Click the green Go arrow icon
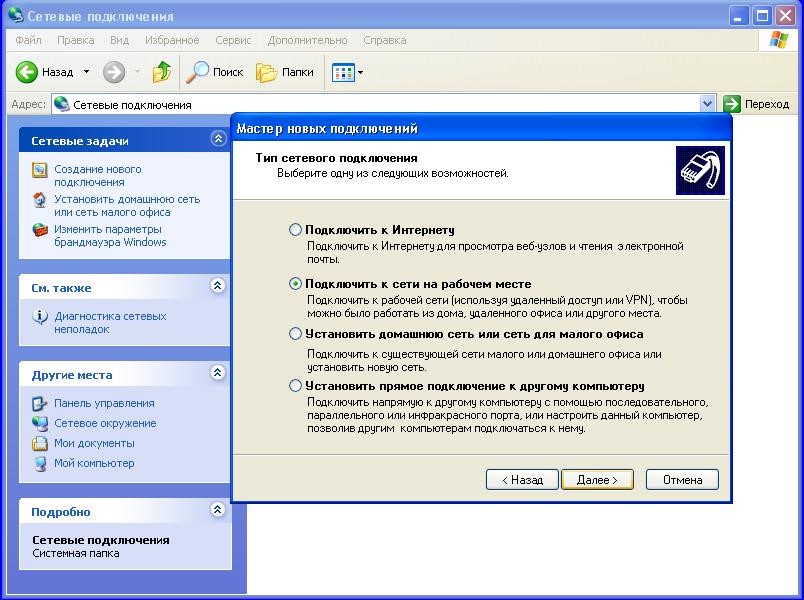Image resolution: width=804 pixels, height=600 pixels. (732, 104)
